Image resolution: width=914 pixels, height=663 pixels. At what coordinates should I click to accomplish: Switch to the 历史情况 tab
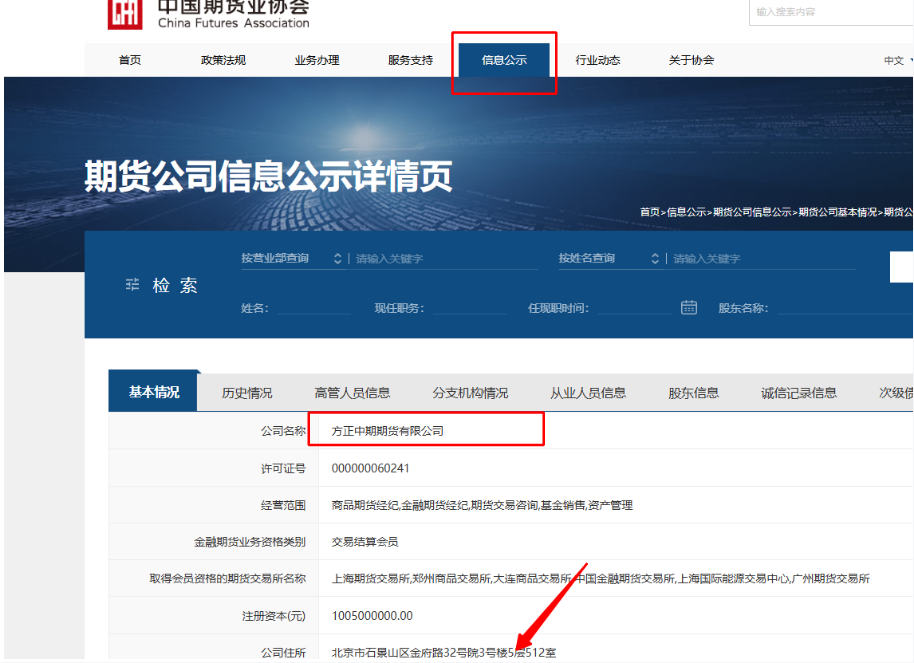point(247,393)
